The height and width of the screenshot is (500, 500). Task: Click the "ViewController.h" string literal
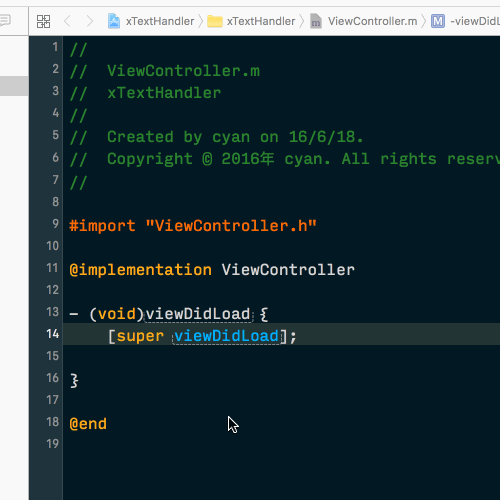[231, 226]
